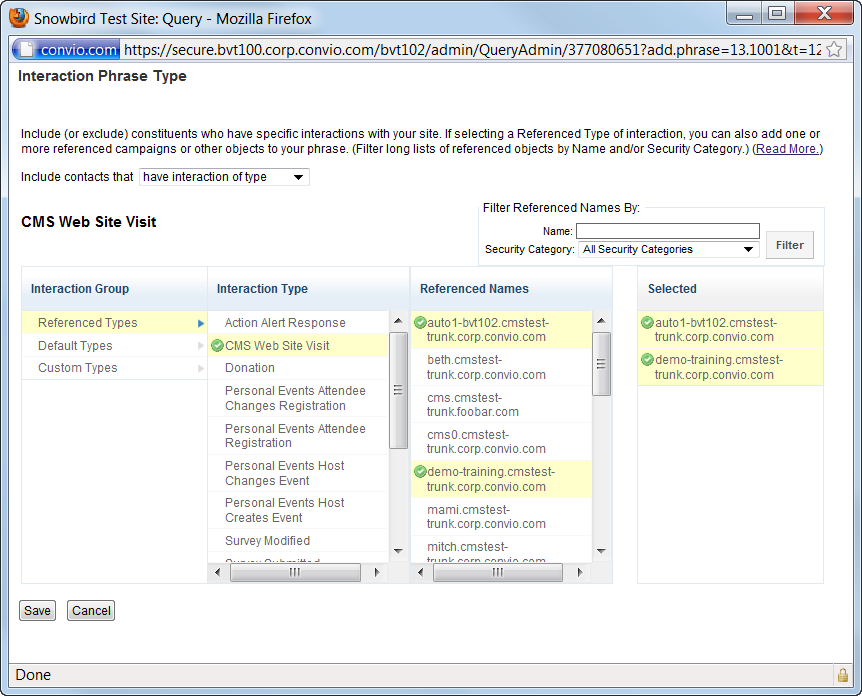The height and width of the screenshot is (696, 862).
Task: Select Referenced Types interaction group
Action: pyautogui.click(x=114, y=323)
